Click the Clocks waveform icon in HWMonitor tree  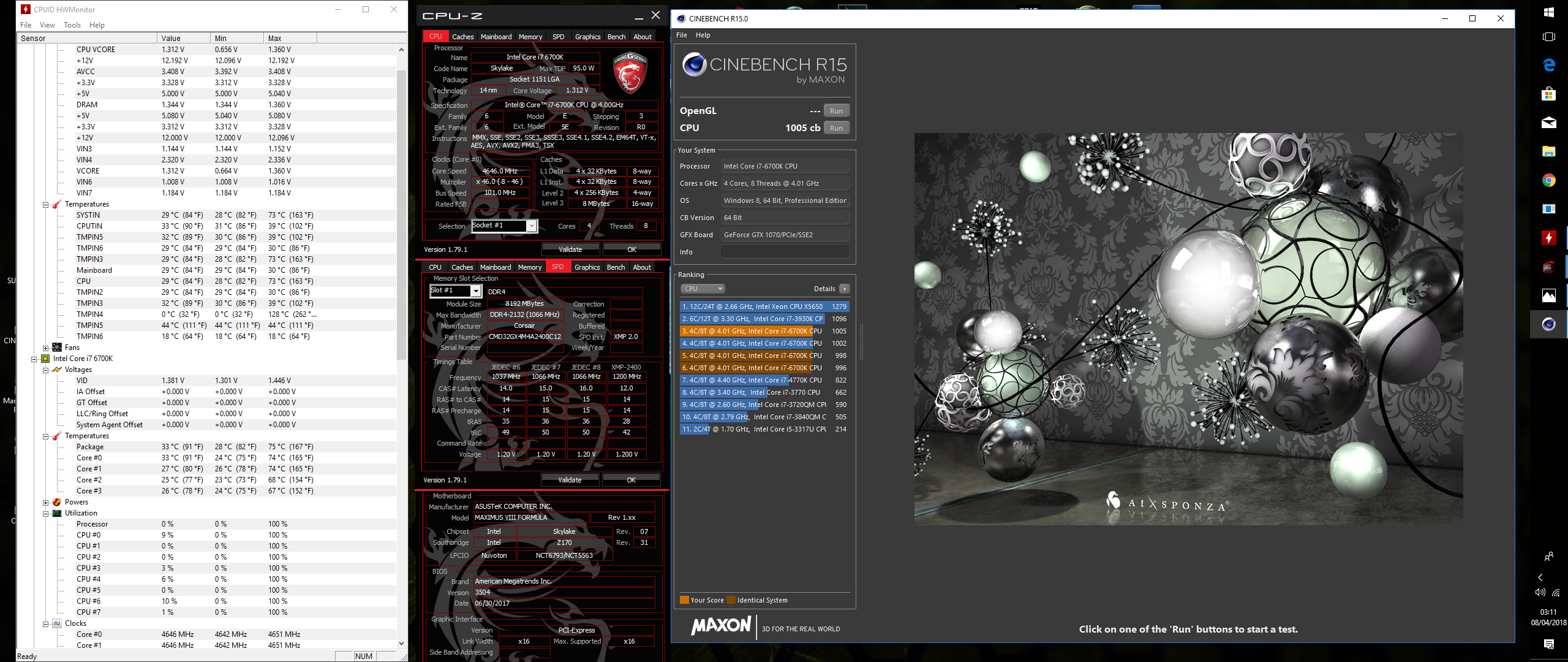point(56,623)
